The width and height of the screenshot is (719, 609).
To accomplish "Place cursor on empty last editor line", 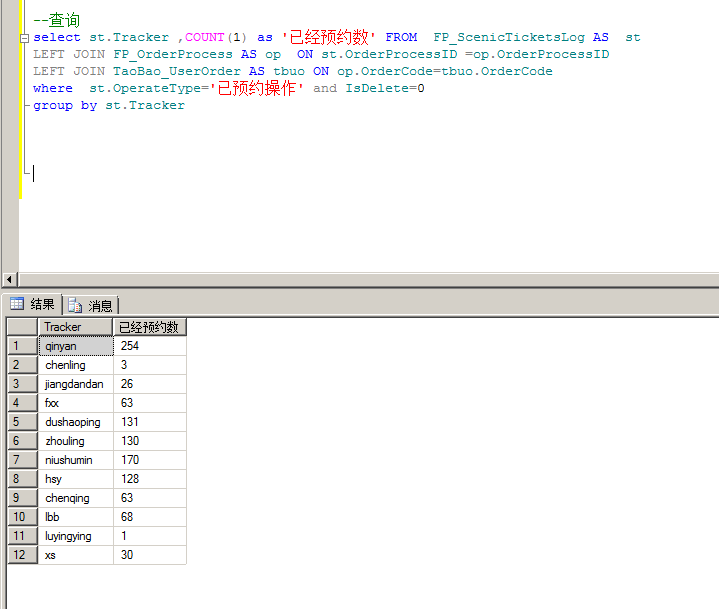I will pyautogui.click(x=34, y=173).
